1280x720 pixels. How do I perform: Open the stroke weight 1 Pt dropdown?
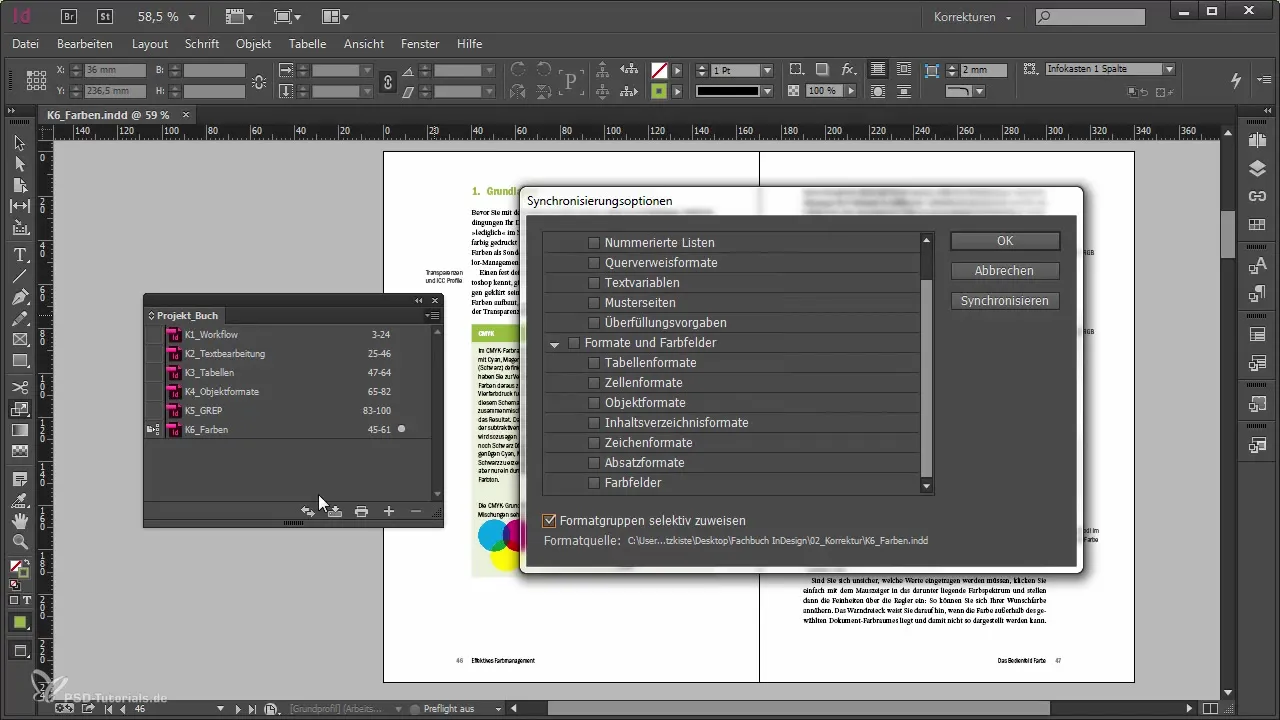767,70
